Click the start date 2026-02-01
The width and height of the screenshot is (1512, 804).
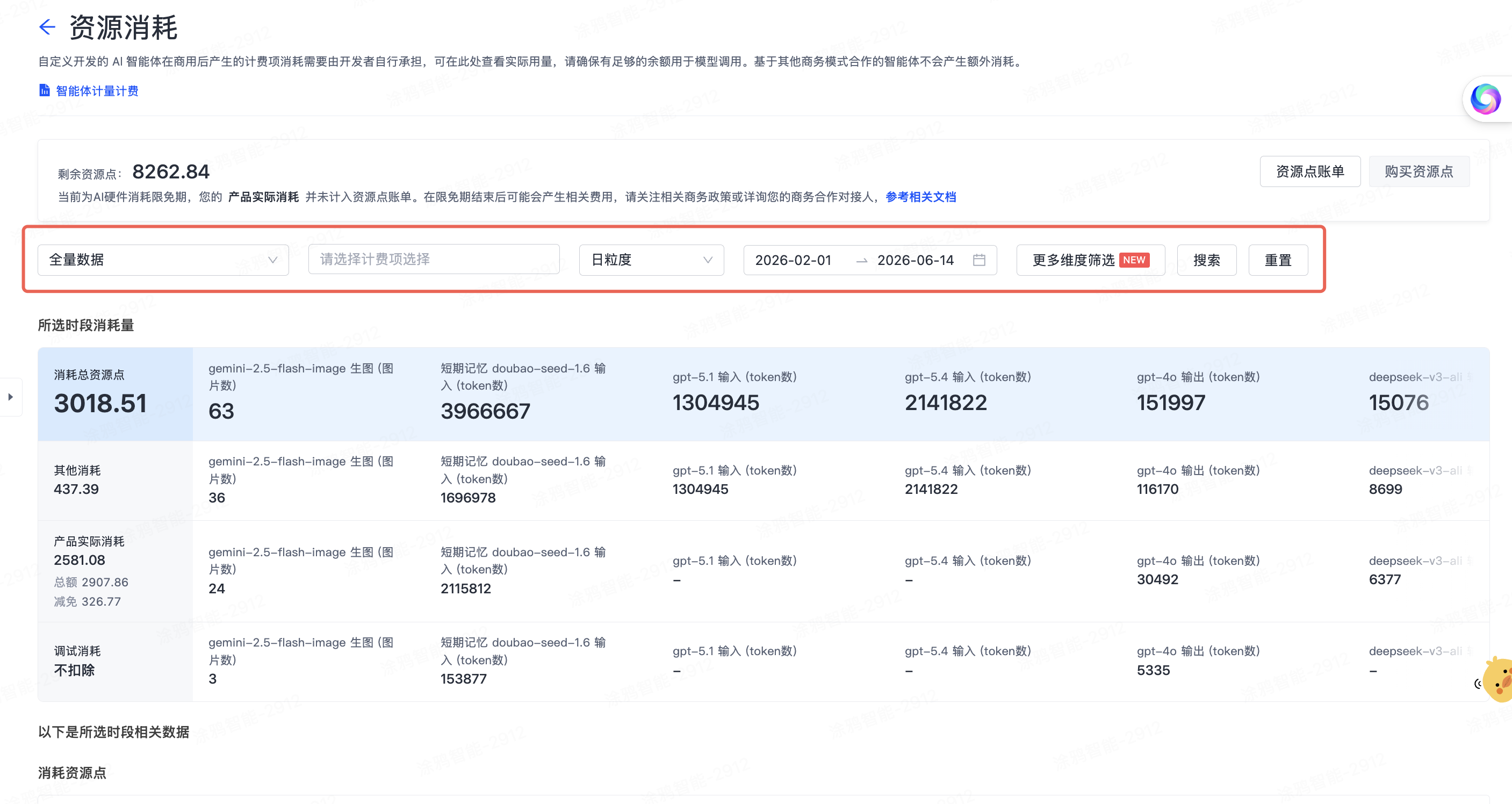(793, 260)
